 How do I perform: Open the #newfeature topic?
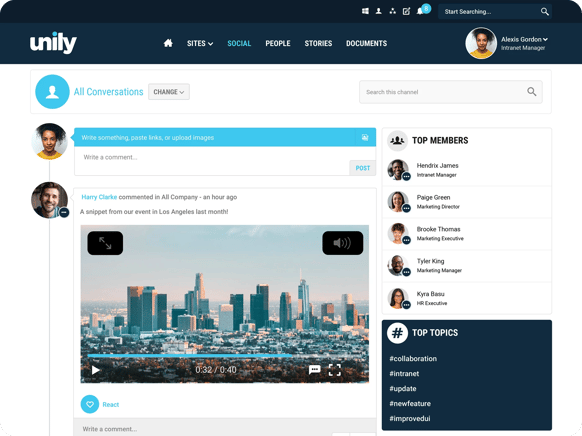tap(410, 403)
